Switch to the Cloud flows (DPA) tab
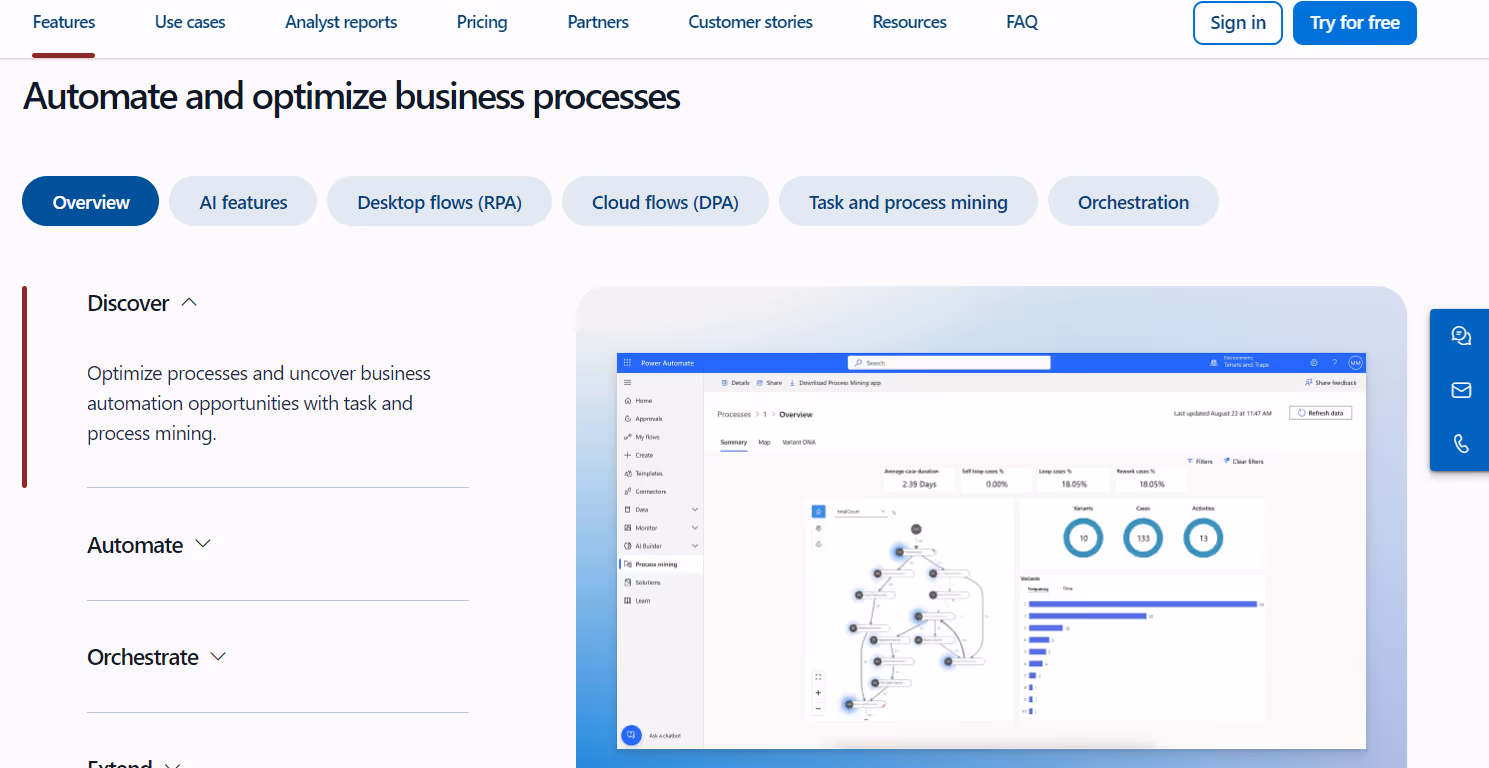This screenshot has width=1489, height=768. [x=665, y=202]
